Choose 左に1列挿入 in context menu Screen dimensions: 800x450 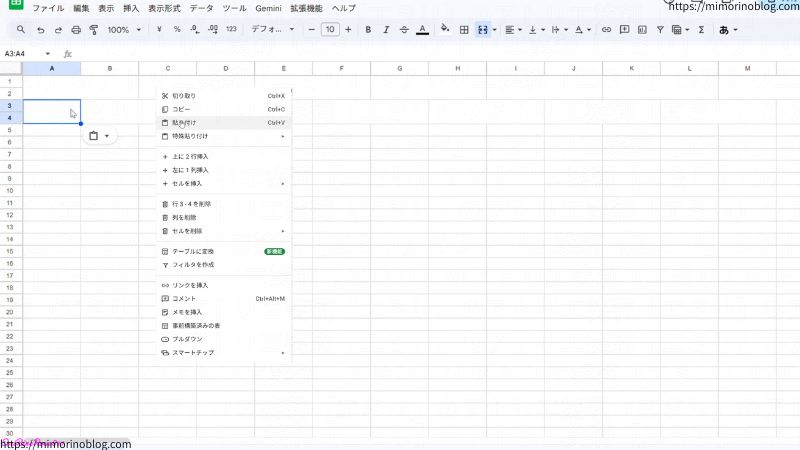(223, 170)
